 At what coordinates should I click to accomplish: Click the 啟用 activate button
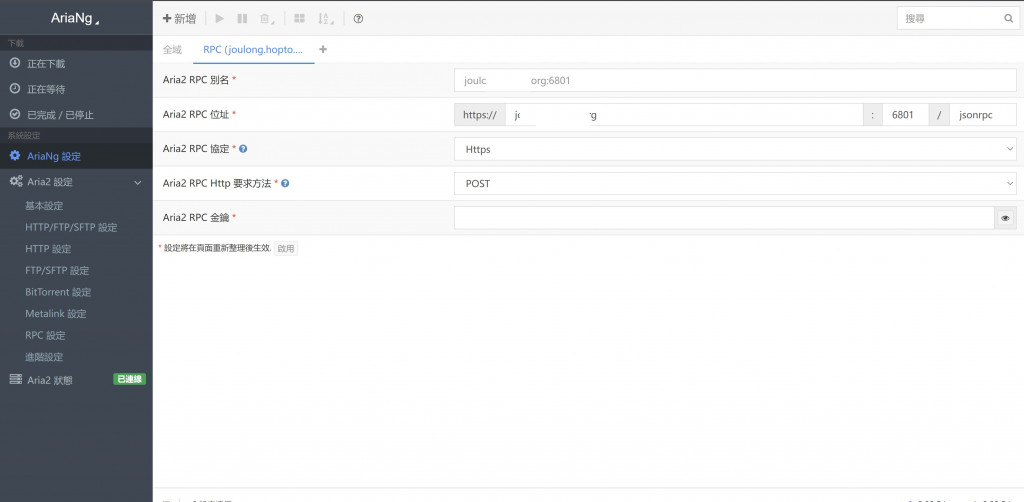pyautogui.click(x=286, y=249)
